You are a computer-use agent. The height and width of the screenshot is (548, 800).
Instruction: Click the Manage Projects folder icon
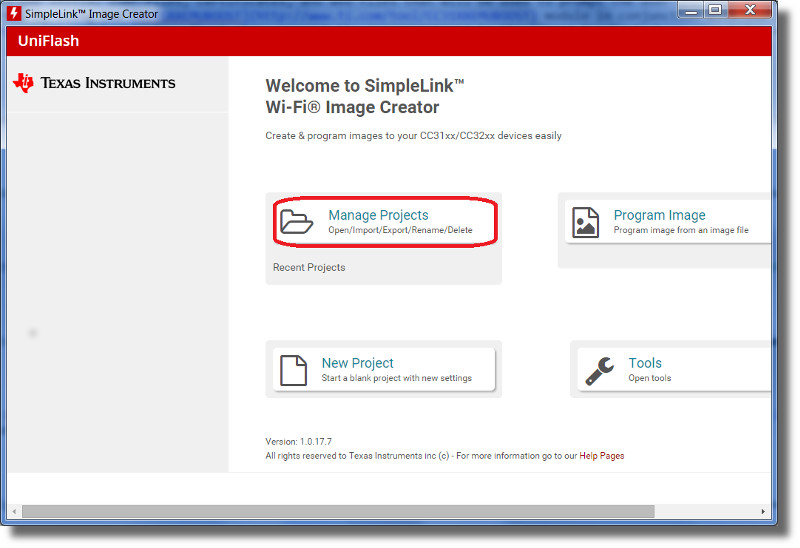click(297, 222)
